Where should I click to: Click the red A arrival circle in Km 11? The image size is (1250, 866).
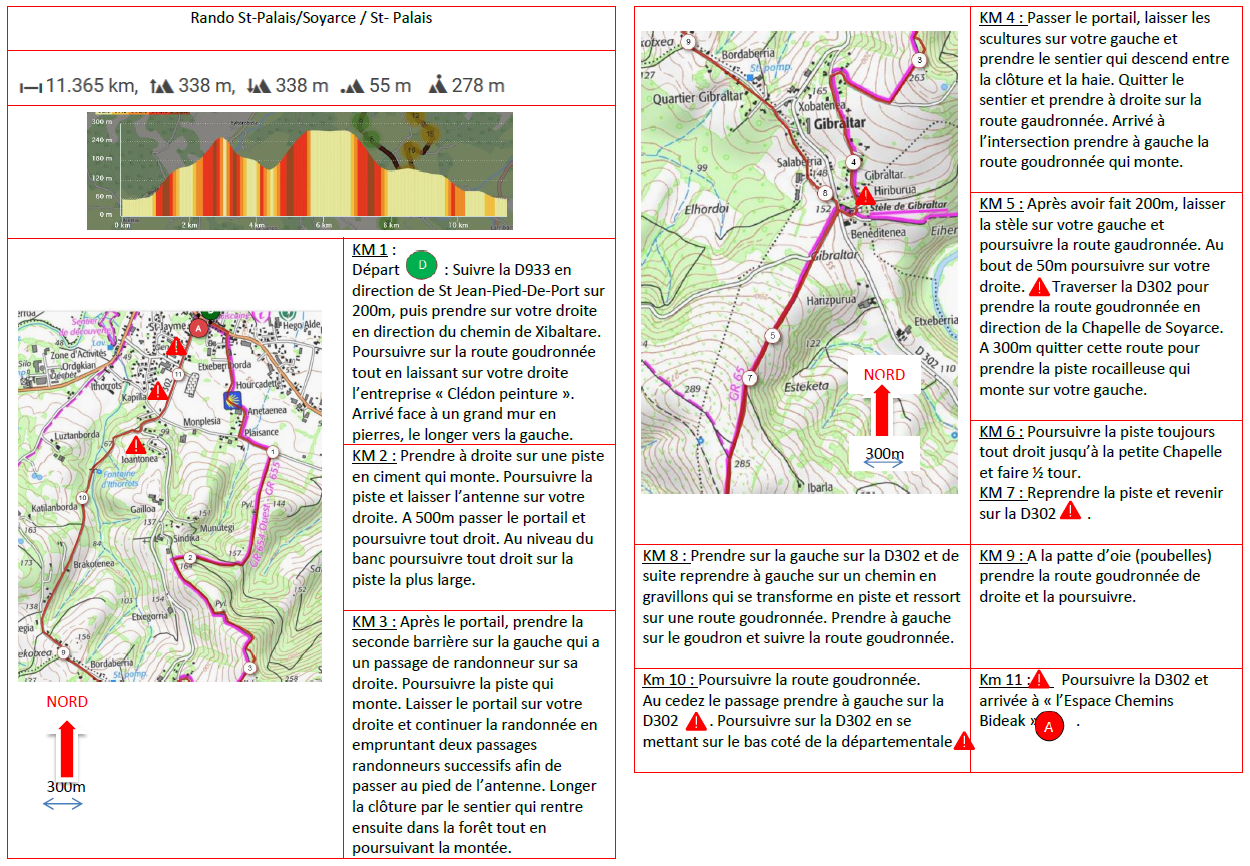coord(1048,727)
